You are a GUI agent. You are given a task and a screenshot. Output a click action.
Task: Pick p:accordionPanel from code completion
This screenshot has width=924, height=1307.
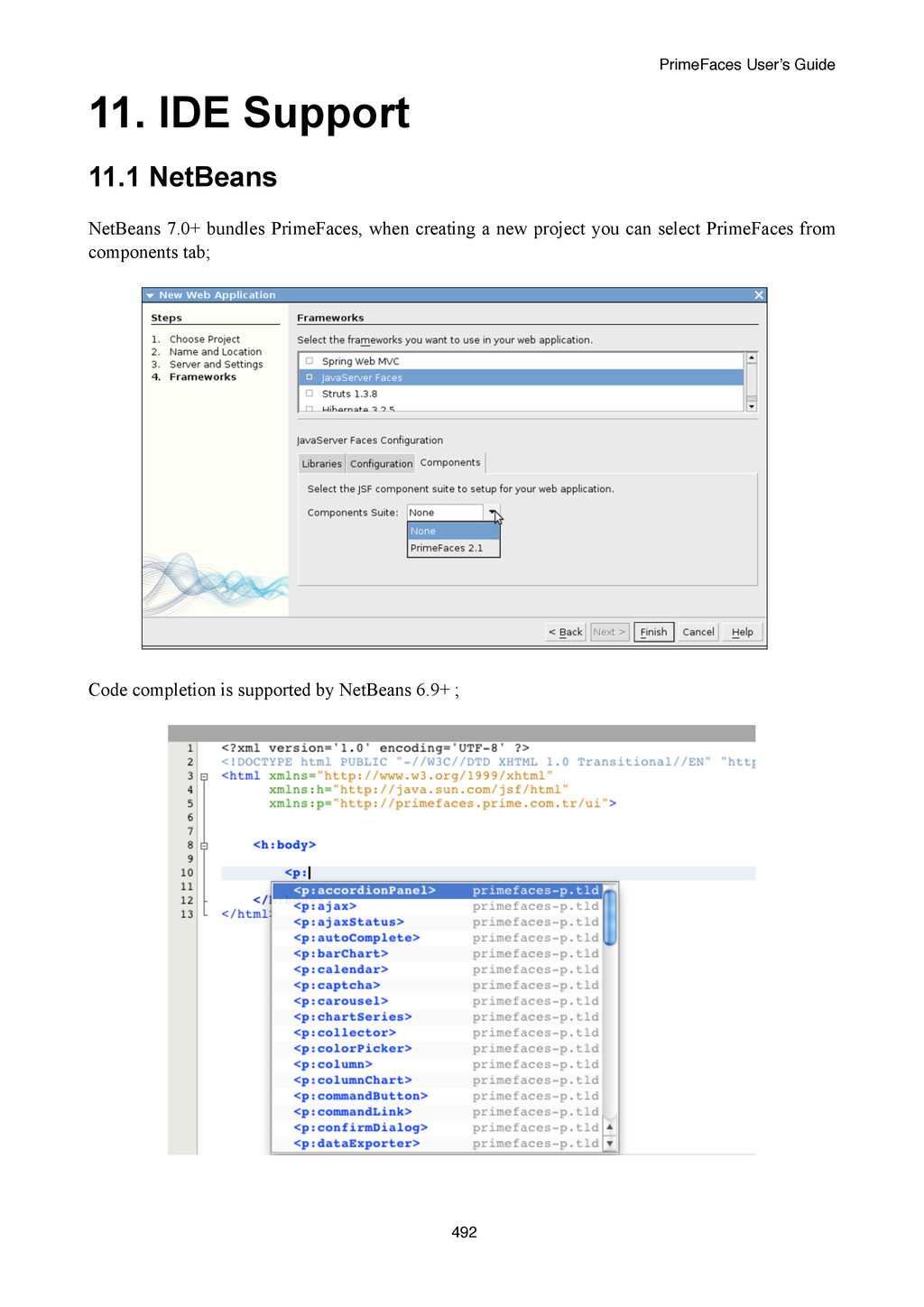(x=438, y=891)
